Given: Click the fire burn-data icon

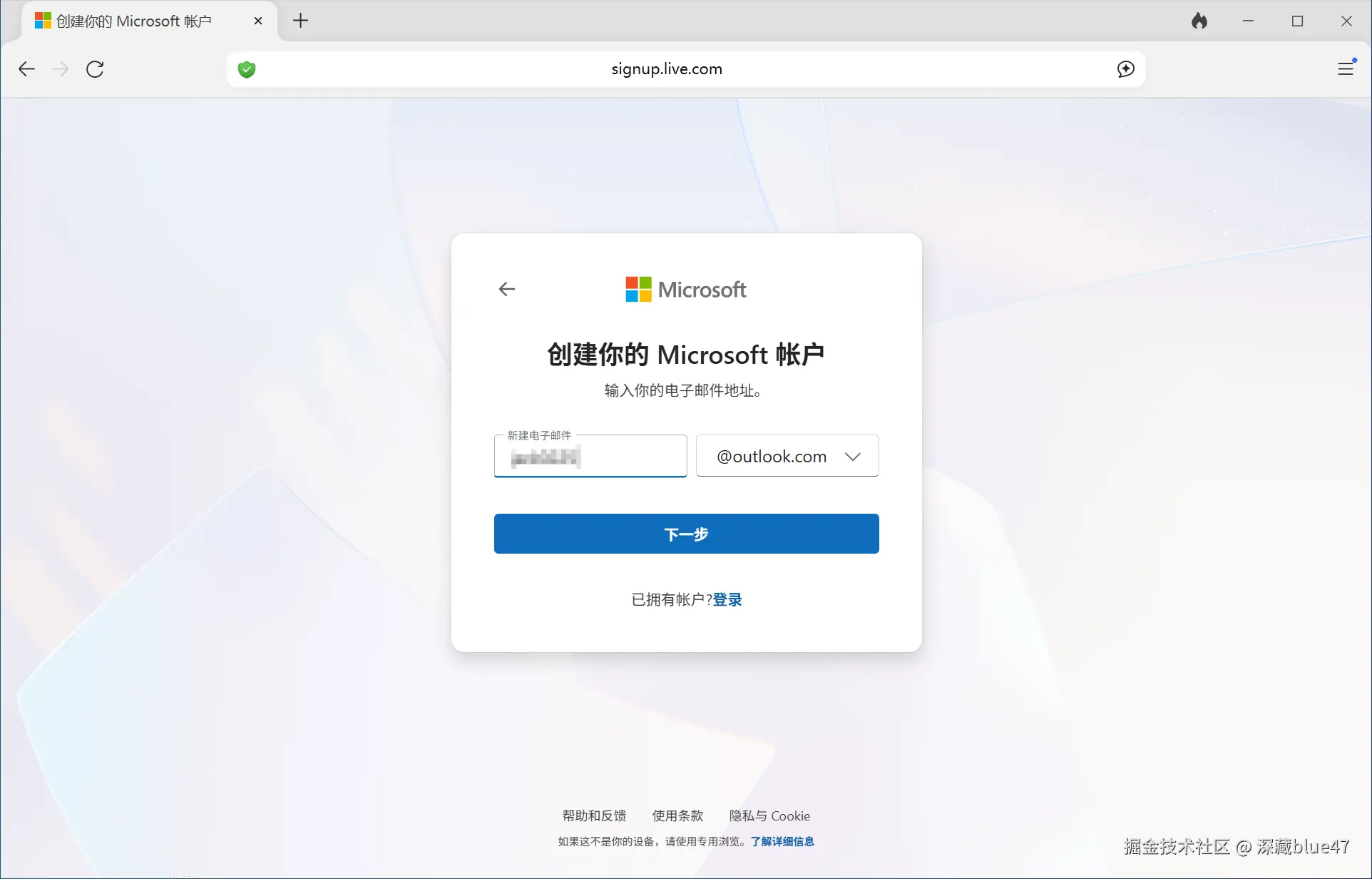Looking at the screenshot, I should click(x=1199, y=21).
